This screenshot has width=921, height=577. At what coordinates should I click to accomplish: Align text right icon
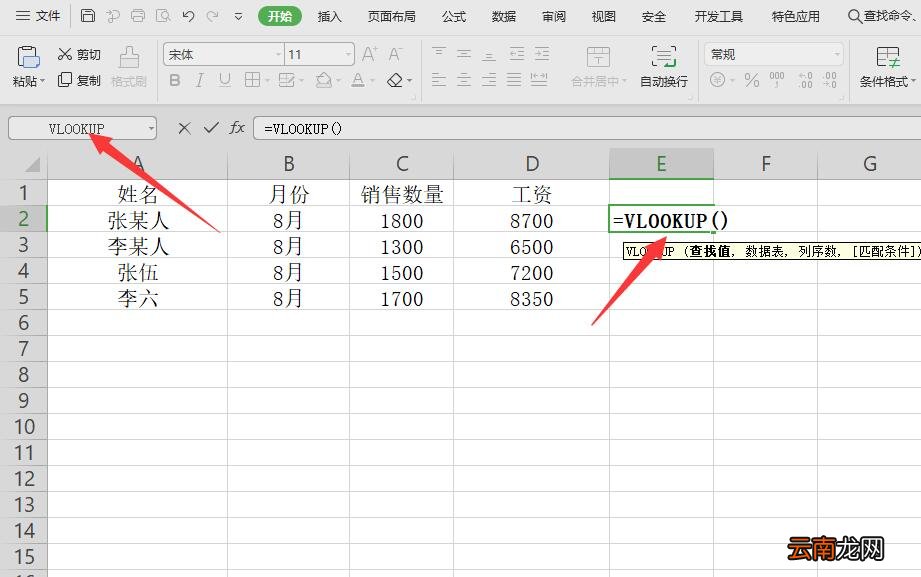click(489, 79)
